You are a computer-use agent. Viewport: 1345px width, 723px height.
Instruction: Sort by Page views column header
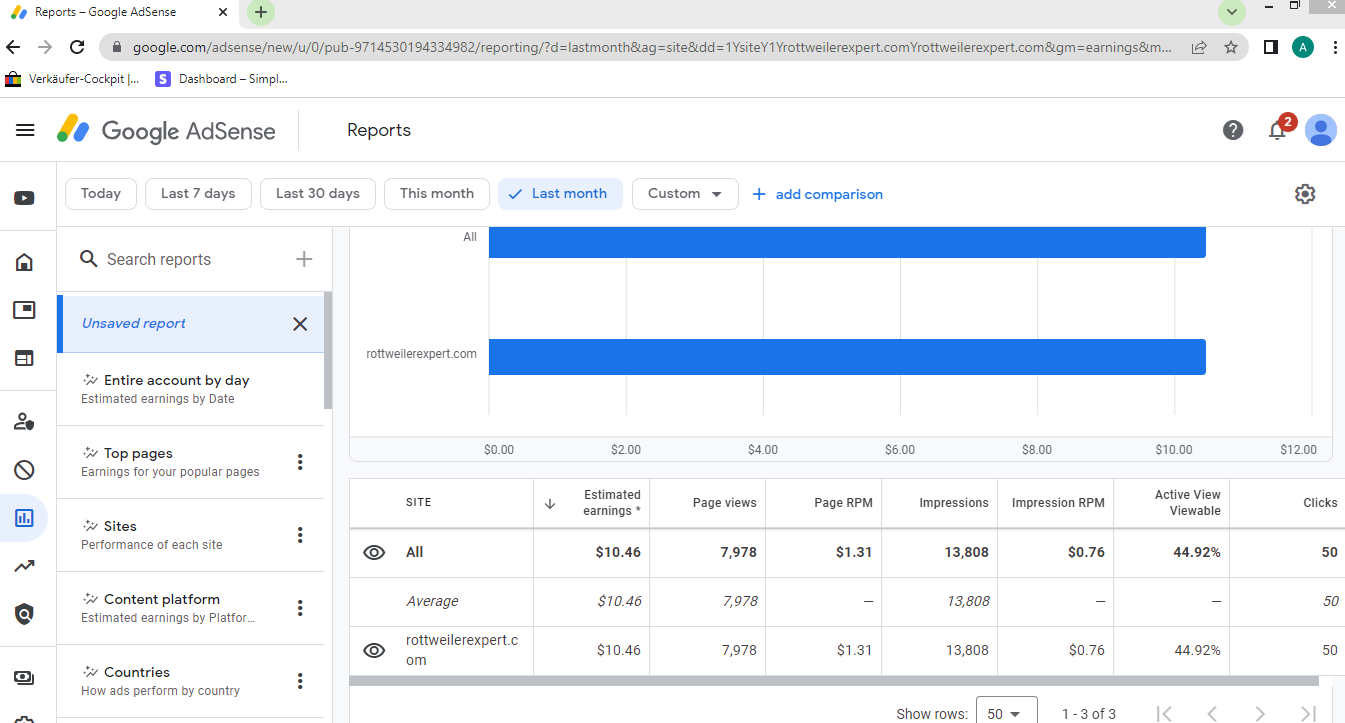(x=724, y=503)
